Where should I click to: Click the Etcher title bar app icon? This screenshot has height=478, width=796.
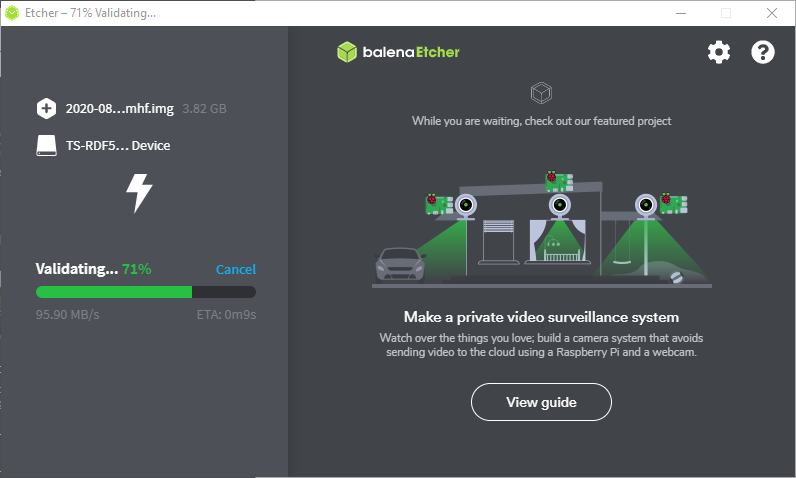pos(12,13)
